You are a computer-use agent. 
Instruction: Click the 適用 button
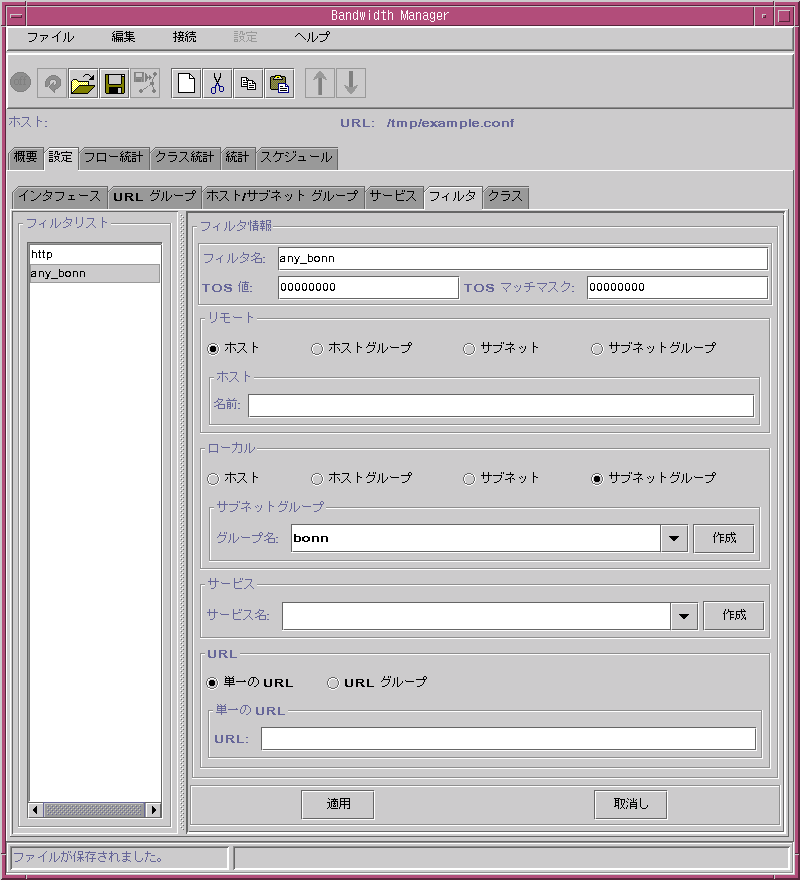(338, 804)
